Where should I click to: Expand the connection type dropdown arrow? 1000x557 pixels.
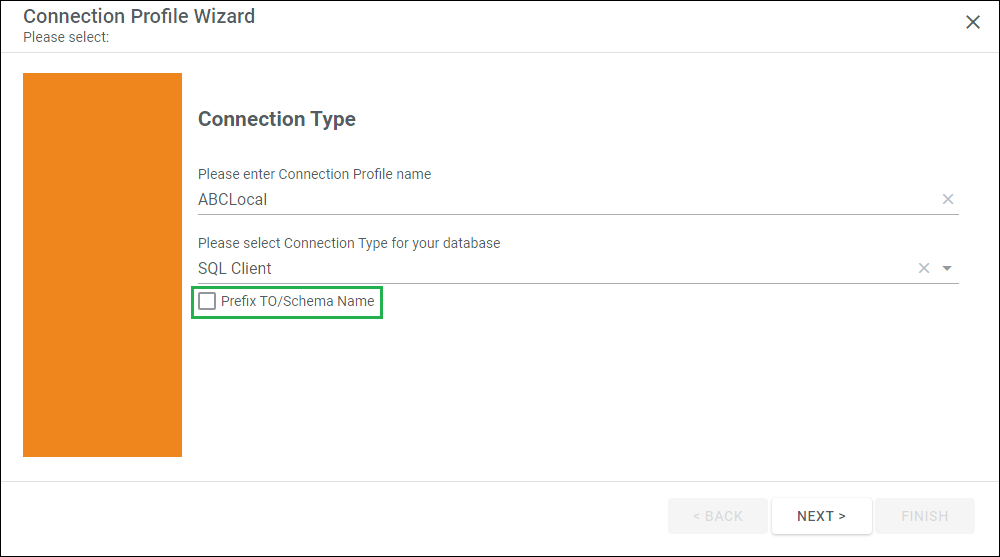pyautogui.click(x=947, y=269)
